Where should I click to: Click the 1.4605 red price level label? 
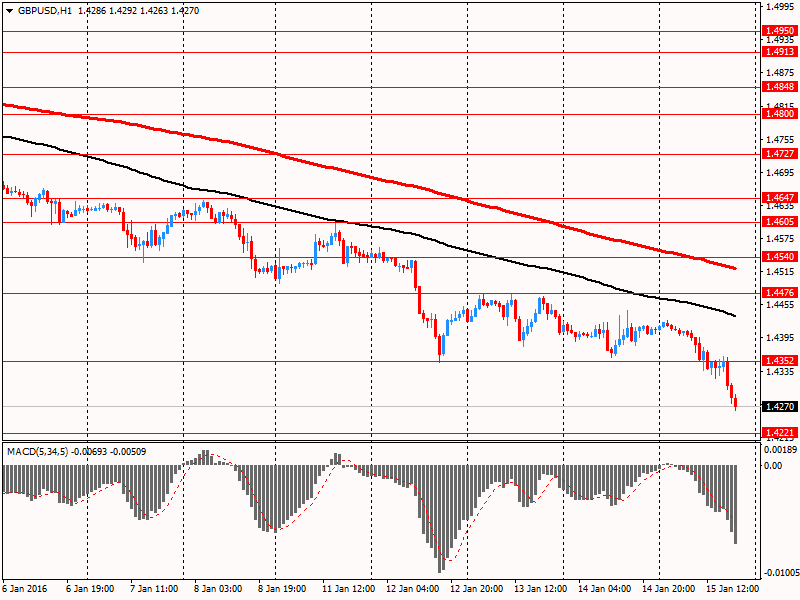click(x=780, y=221)
